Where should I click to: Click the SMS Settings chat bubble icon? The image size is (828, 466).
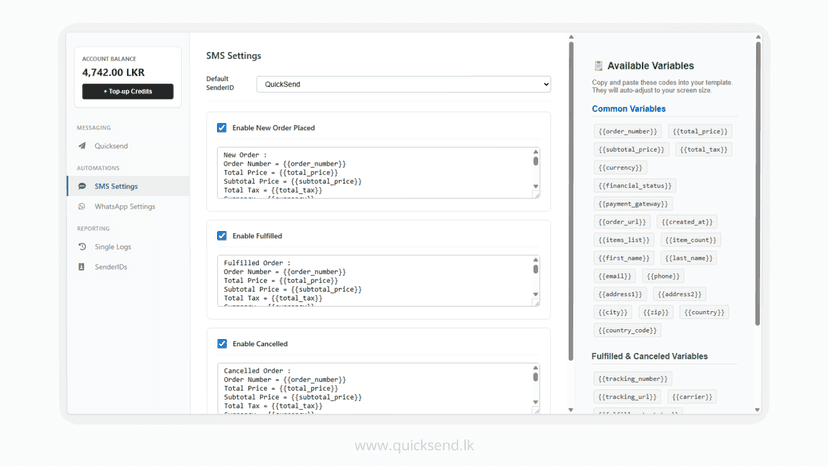[x=82, y=186]
